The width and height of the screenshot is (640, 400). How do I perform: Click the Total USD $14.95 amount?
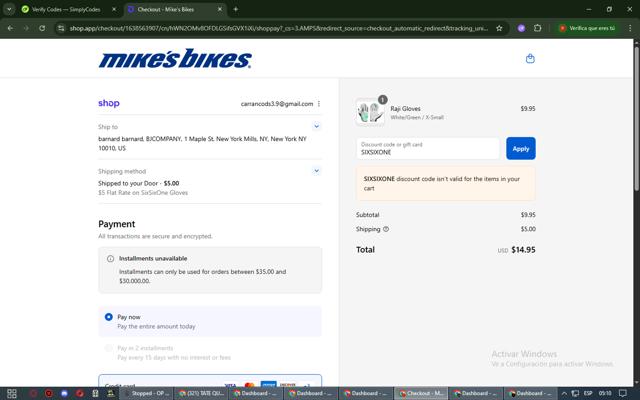[516, 250]
